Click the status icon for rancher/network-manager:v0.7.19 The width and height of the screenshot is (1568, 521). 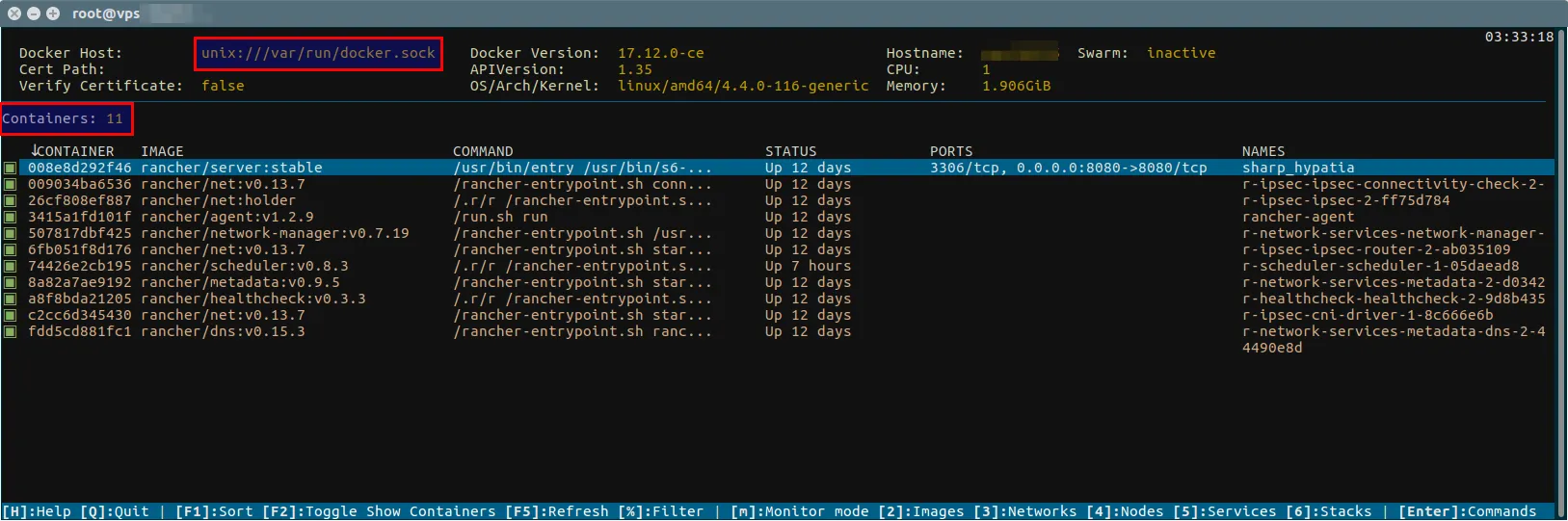tap(11, 234)
